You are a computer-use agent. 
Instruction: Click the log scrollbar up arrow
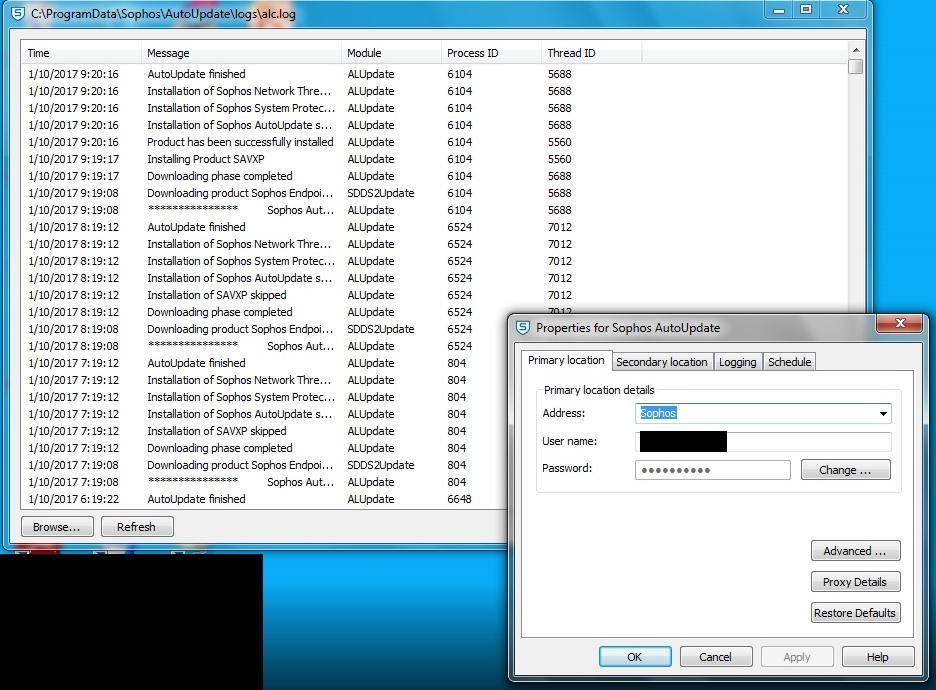(855, 51)
